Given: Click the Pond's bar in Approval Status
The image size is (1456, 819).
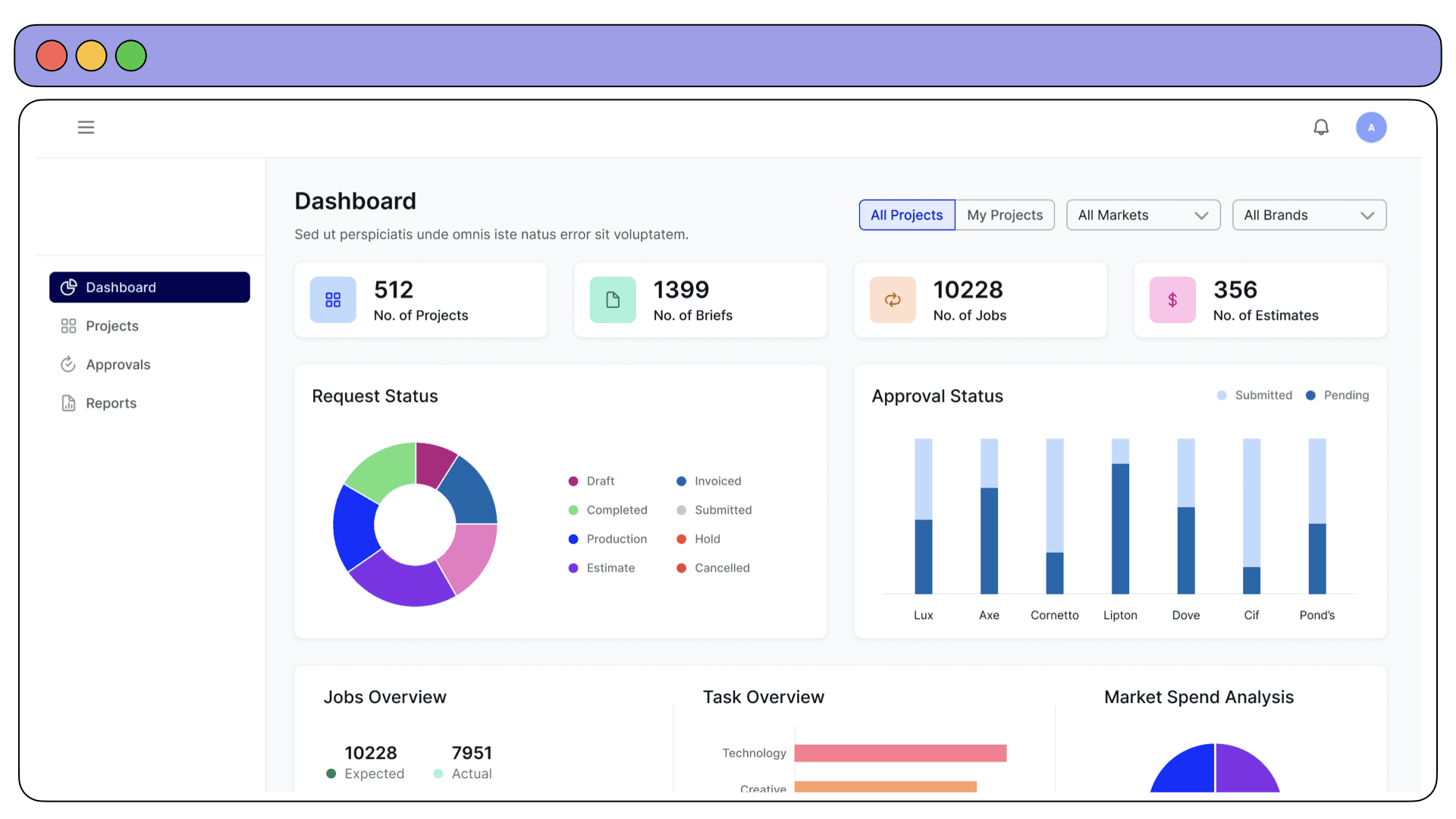Looking at the screenshot, I should pos(1317,516).
